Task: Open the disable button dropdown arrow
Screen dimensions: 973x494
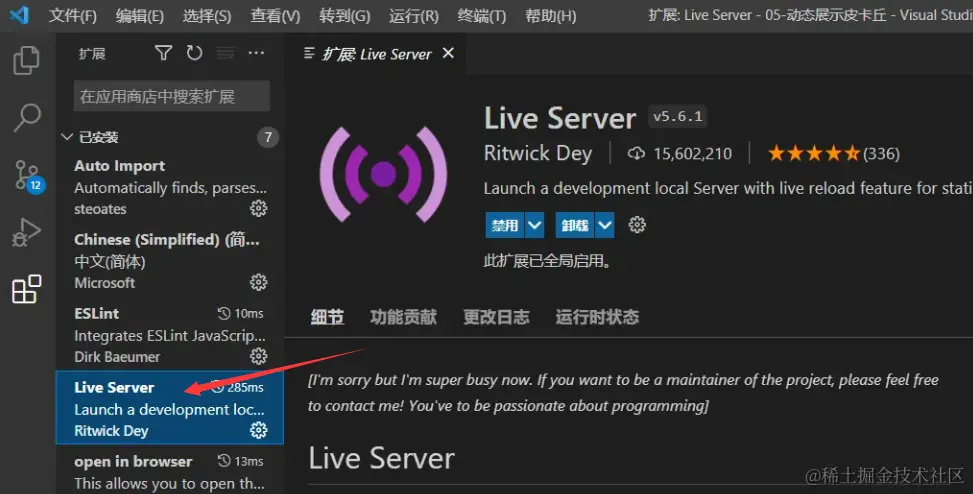Action: pyautogui.click(x=534, y=225)
